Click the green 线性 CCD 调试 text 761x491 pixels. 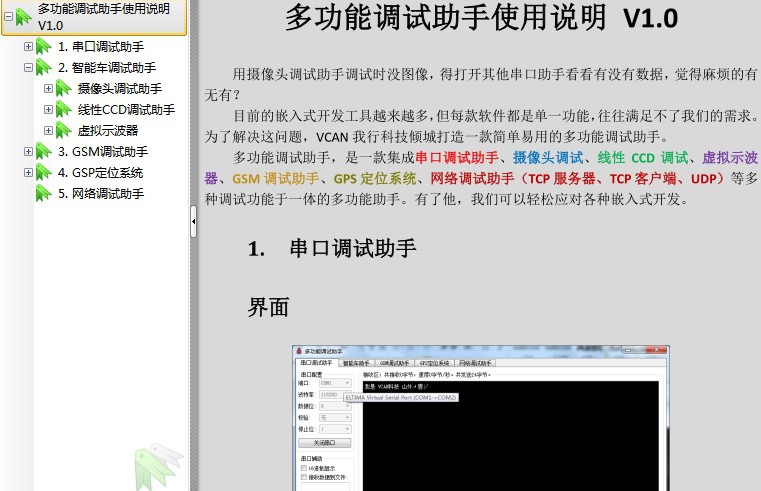[x=643, y=158]
